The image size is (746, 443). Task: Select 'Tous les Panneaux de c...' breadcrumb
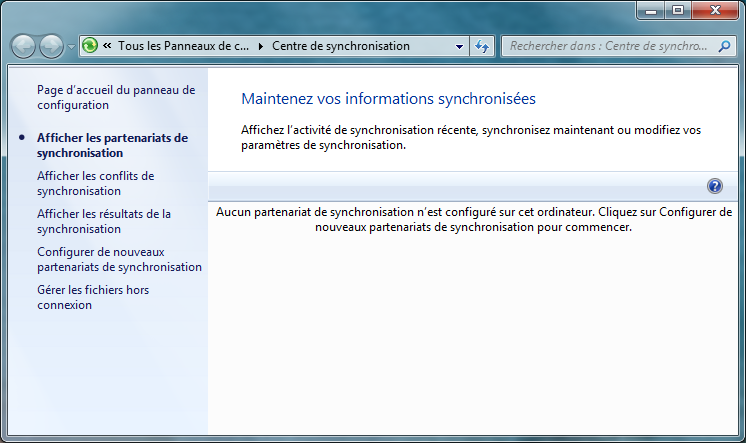183,46
